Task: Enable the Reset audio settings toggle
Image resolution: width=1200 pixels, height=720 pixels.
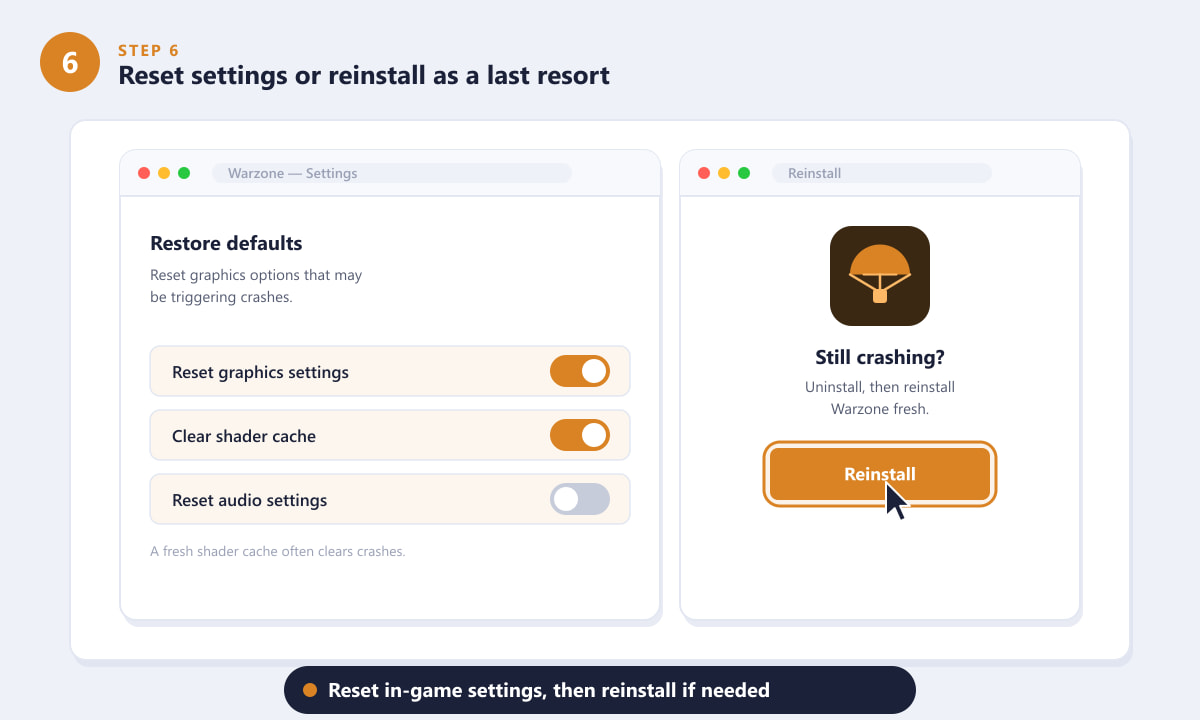Action: coord(580,499)
